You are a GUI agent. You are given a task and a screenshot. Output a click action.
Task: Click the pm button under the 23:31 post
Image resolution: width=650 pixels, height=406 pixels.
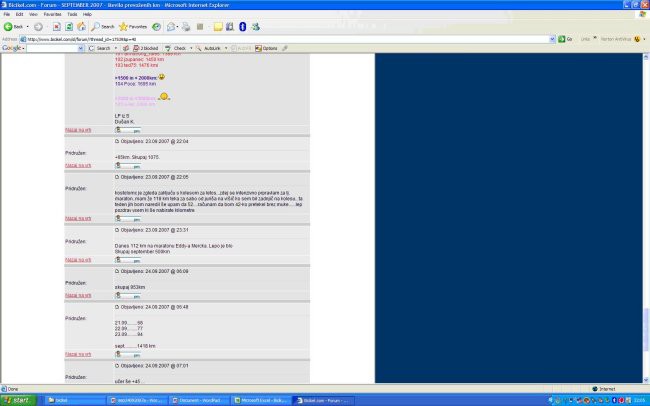click(128, 260)
